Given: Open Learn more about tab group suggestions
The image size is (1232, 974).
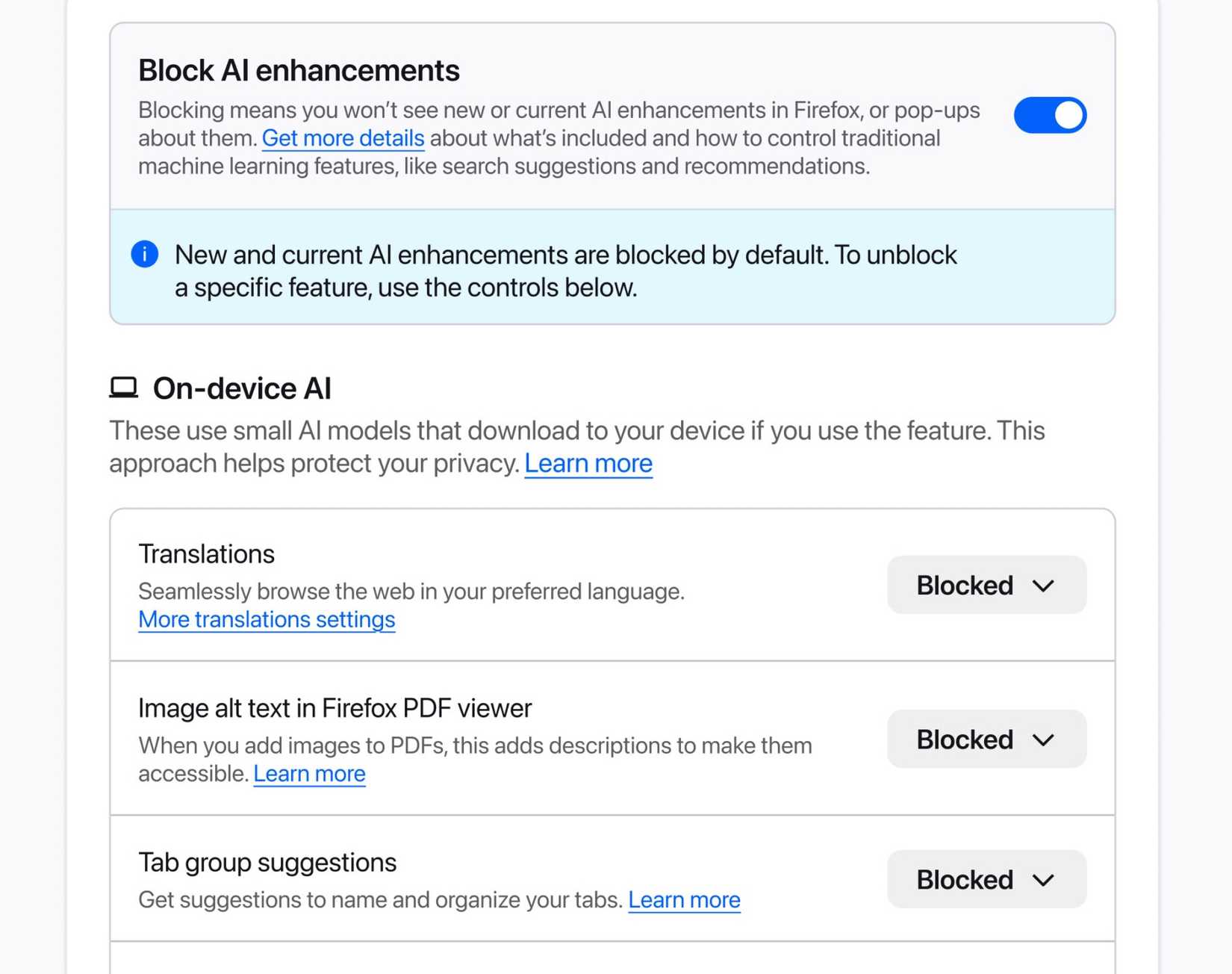Looking at the screenshot, I should 683,900.
